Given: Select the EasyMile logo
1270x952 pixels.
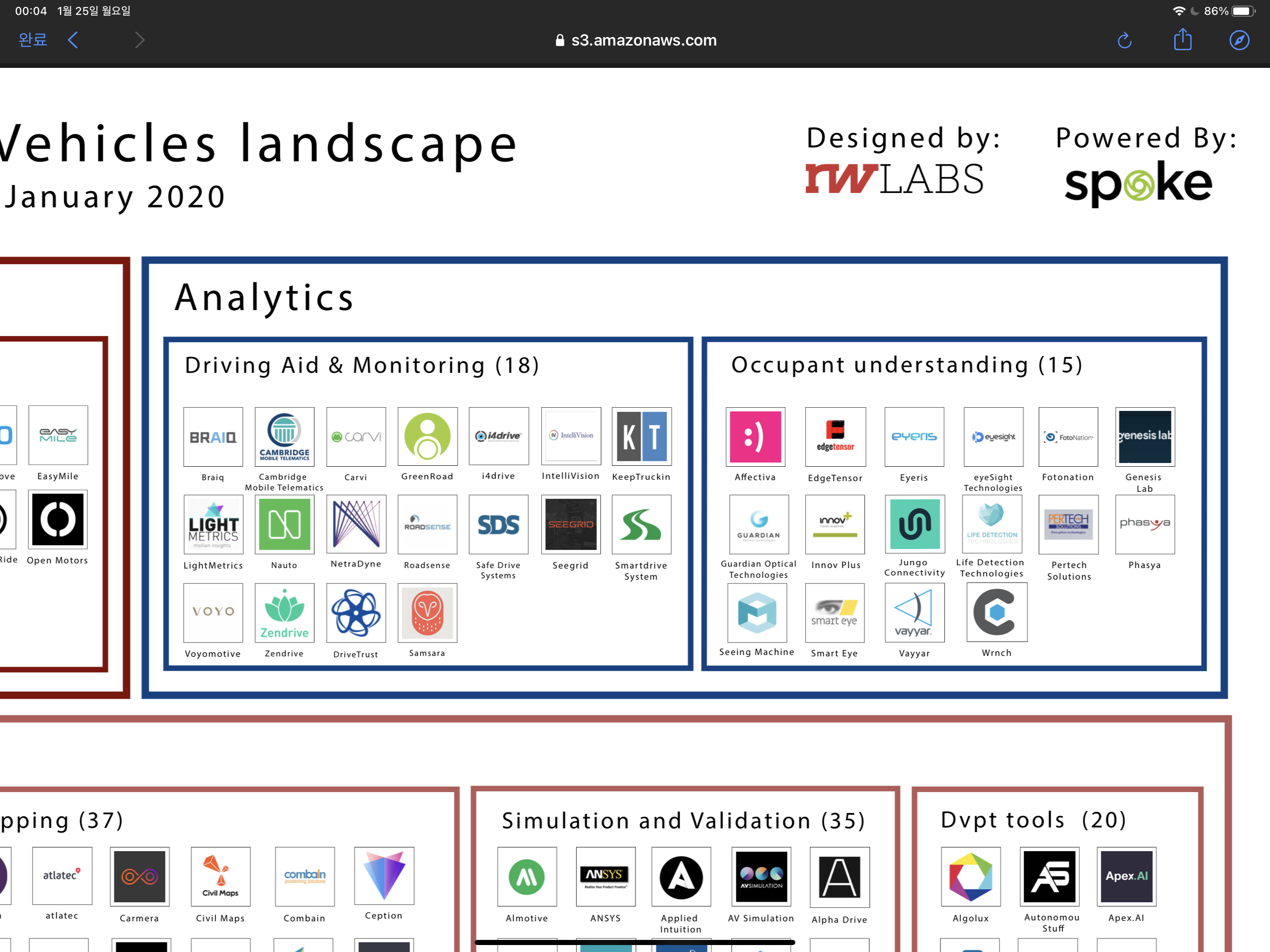Looking at the screenshot, I should click(x=58, y=435).
